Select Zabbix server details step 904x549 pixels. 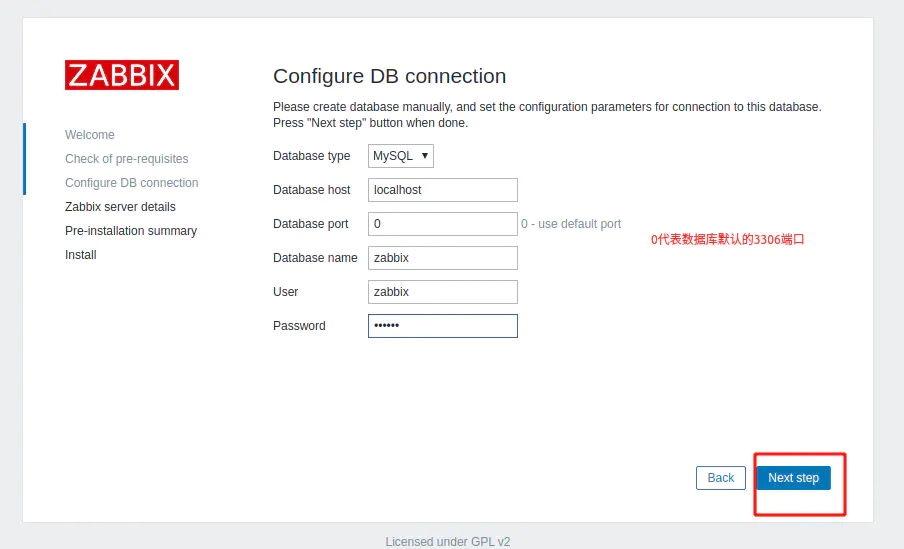point(120,207)
